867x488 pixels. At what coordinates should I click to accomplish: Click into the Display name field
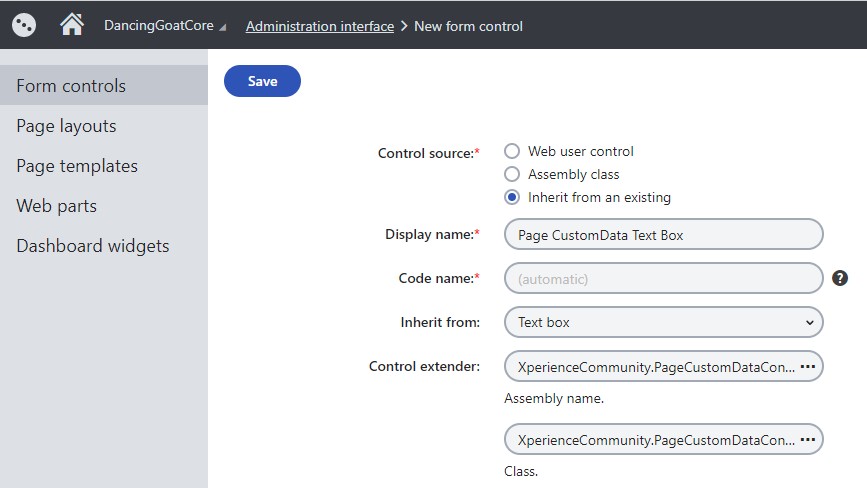tap(664, 235)
